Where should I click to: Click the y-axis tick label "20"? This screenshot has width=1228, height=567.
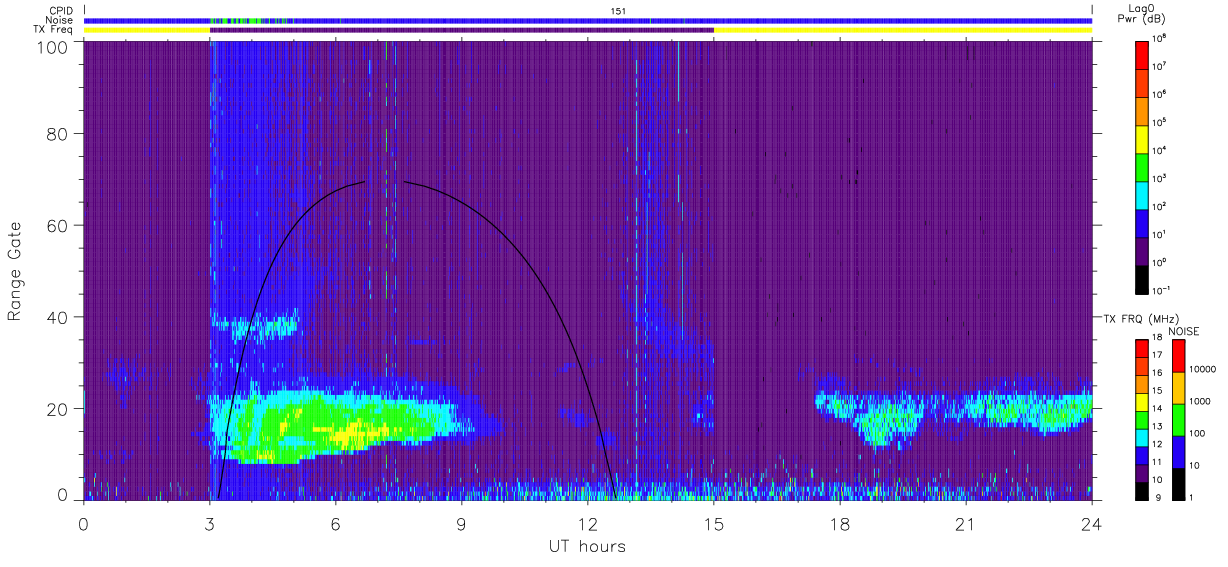[x=58, y=409]
